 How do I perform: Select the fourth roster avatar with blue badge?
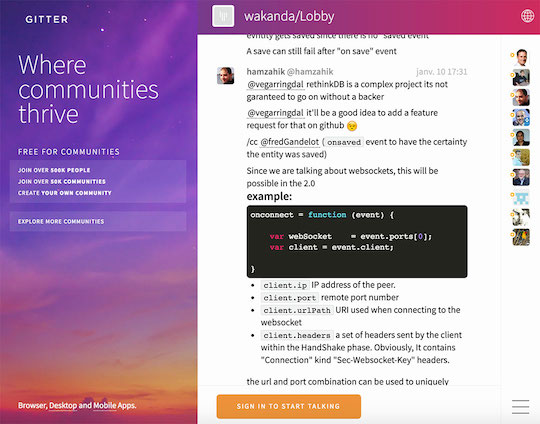coord(521,117)
